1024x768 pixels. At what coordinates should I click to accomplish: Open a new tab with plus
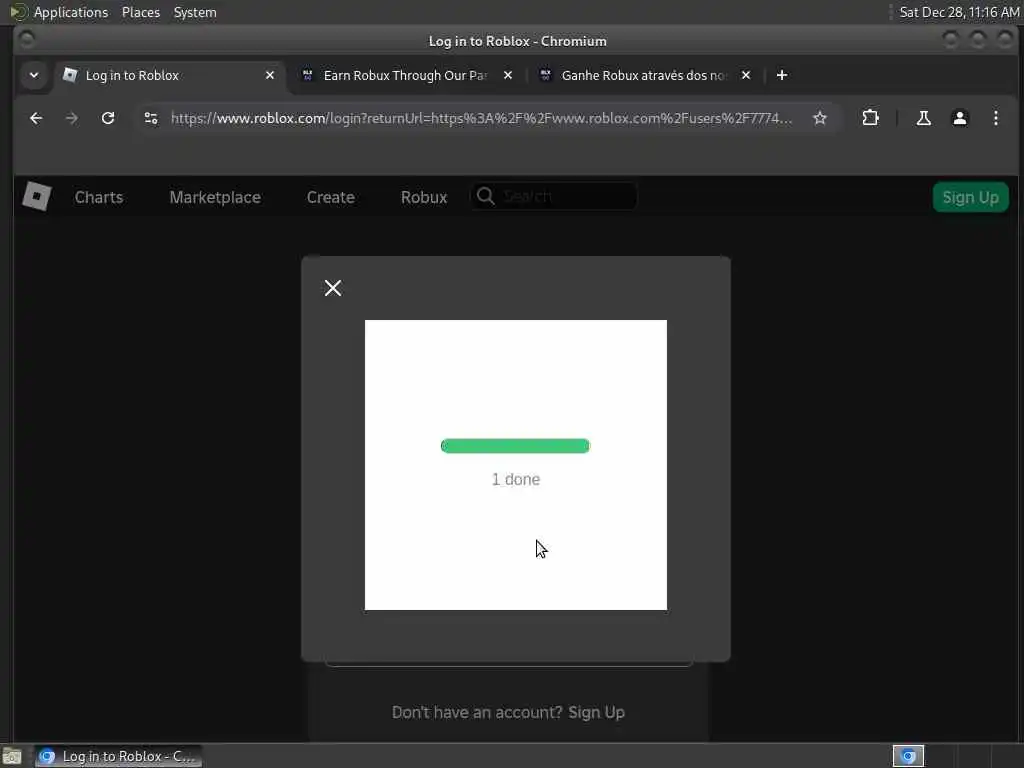pos(782,75)
